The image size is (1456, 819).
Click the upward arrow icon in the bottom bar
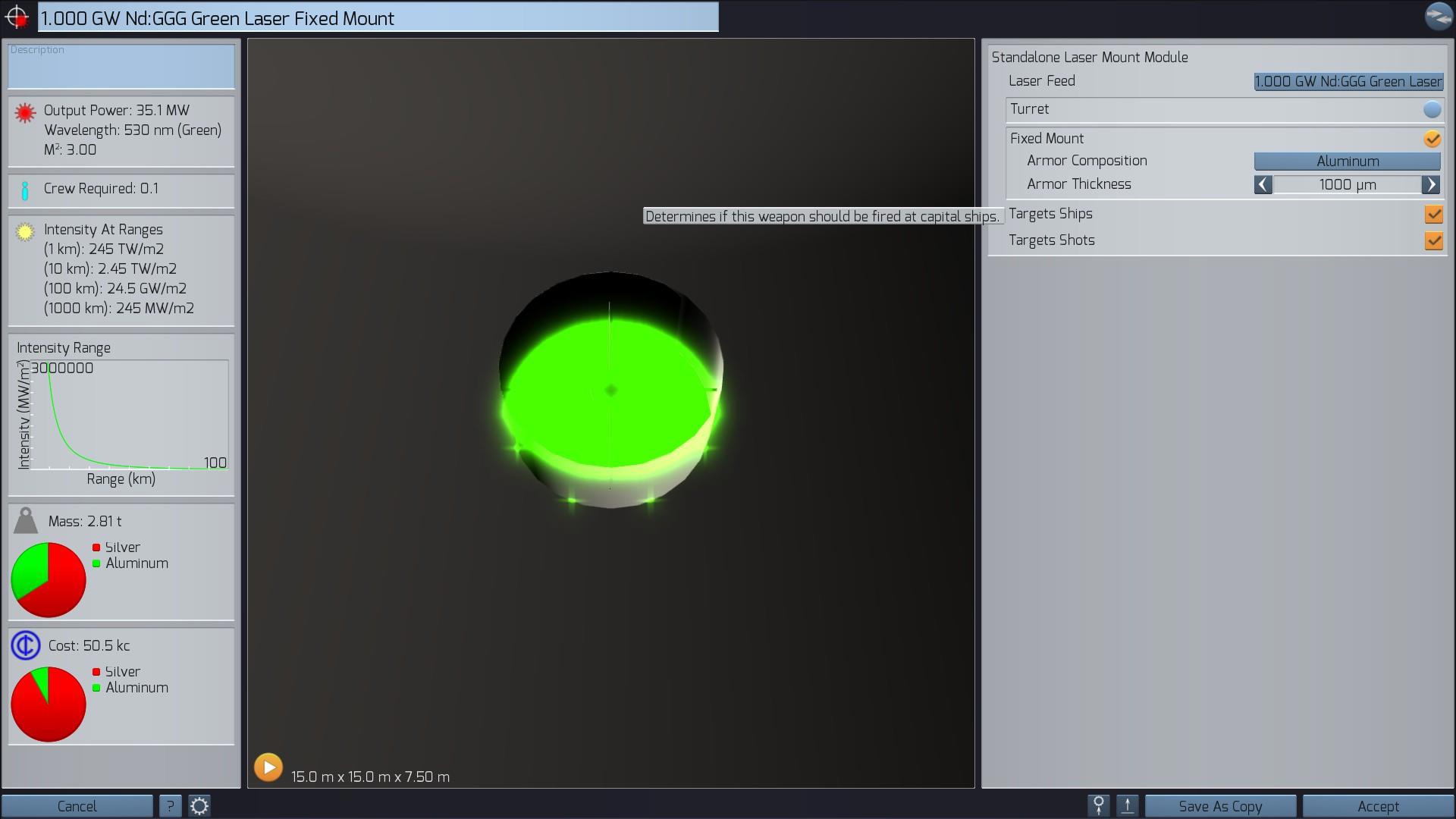tap(1128, 805)
